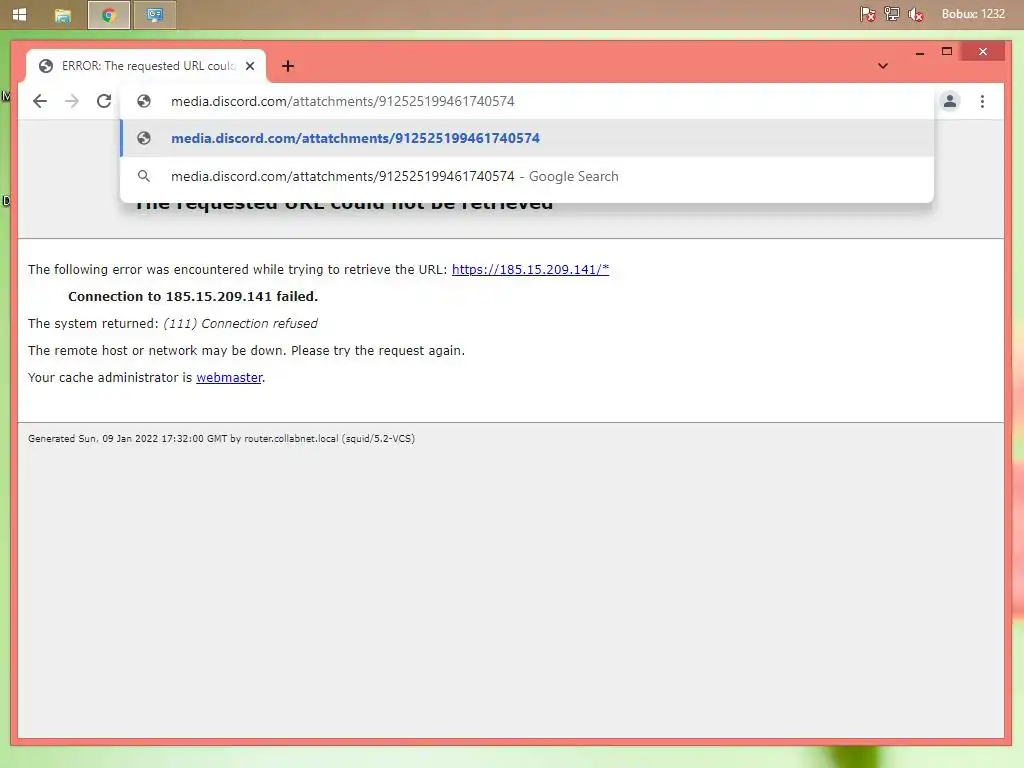Reload the current page
Screen dimensions: 1024x768
tap(104, 101)
